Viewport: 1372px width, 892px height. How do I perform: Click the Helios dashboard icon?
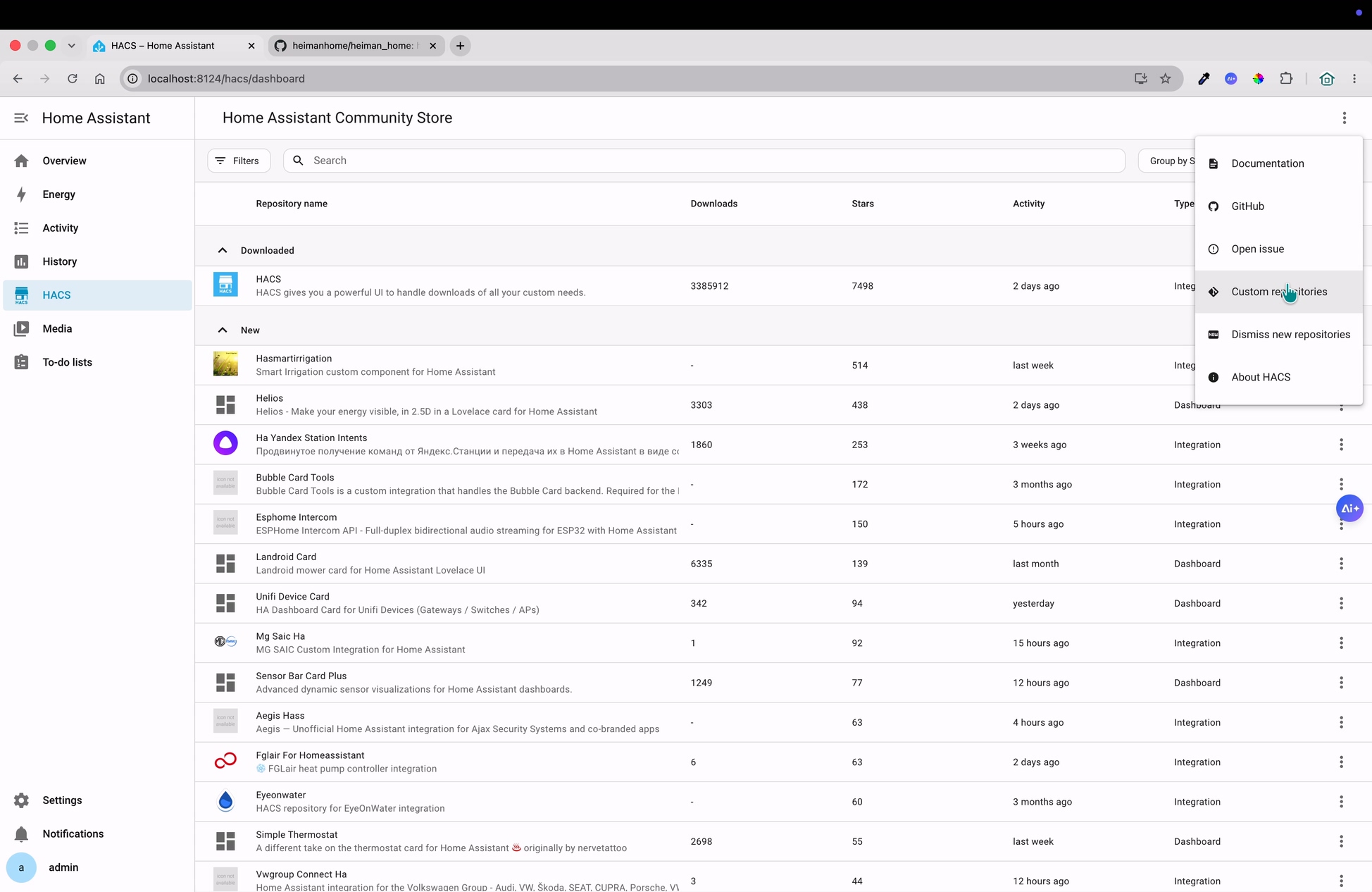[x=225, y=404]
